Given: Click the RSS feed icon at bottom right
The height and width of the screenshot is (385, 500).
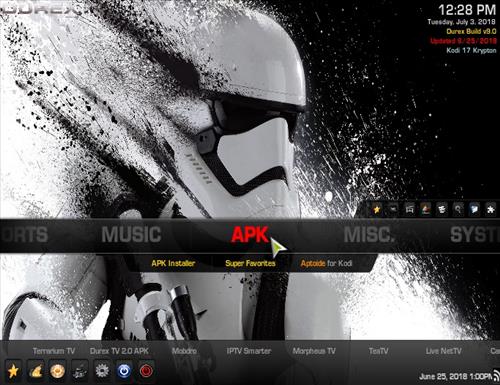Looking at the screenshot, I should pyautogui.click(x=496, y=375).
